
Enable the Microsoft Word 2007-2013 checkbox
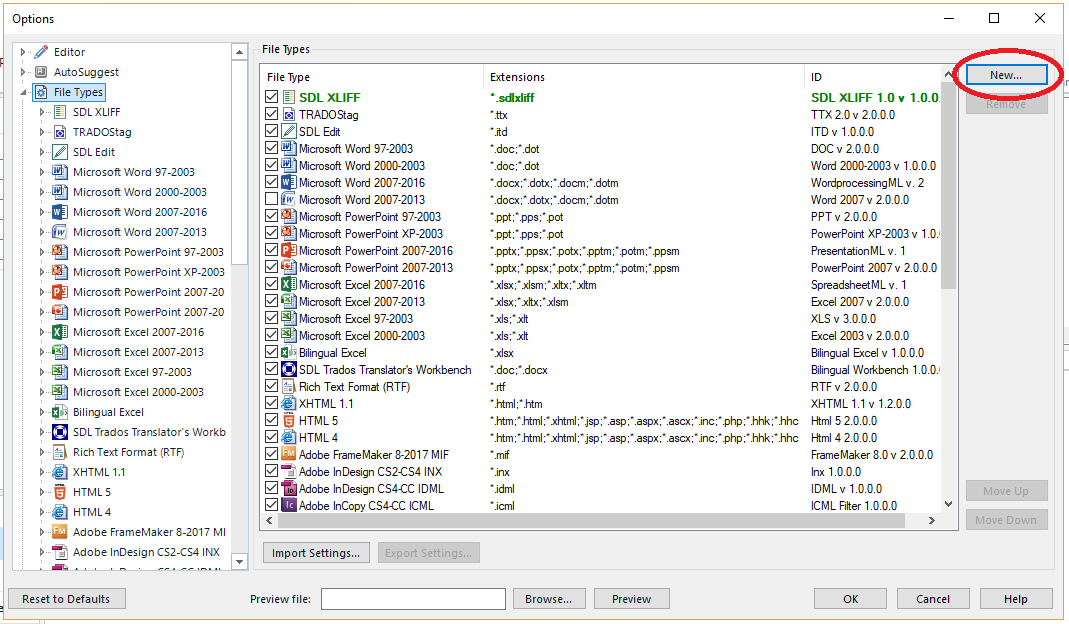[x=271, y=200]
